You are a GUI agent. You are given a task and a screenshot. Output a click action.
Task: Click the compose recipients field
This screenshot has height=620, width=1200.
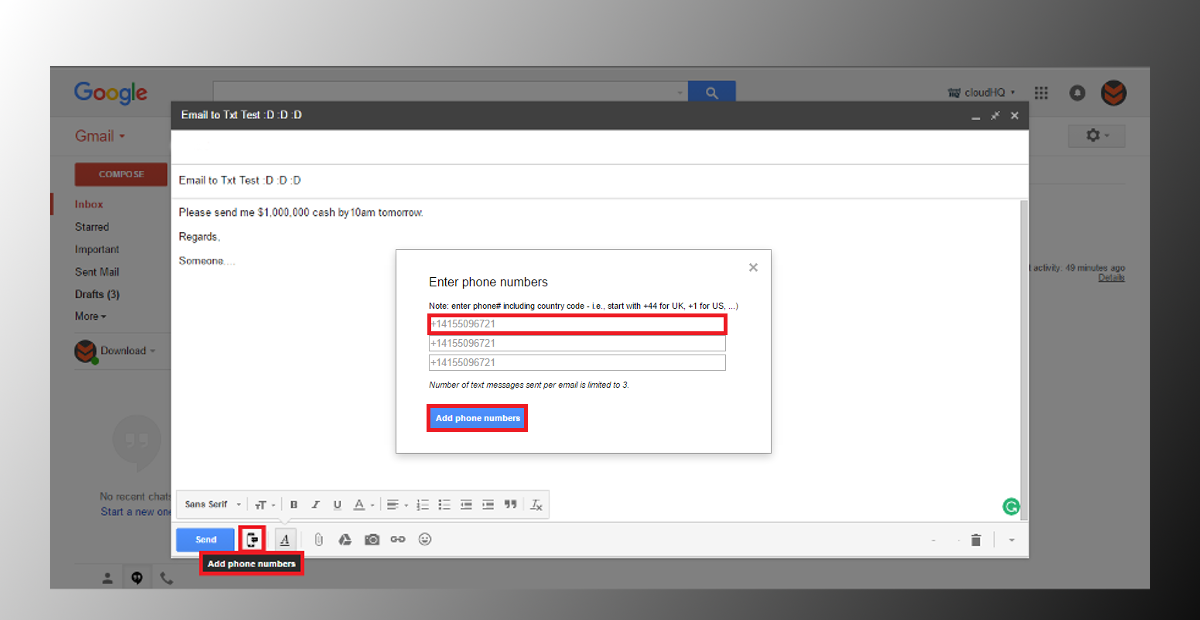[x=600, y=147]
